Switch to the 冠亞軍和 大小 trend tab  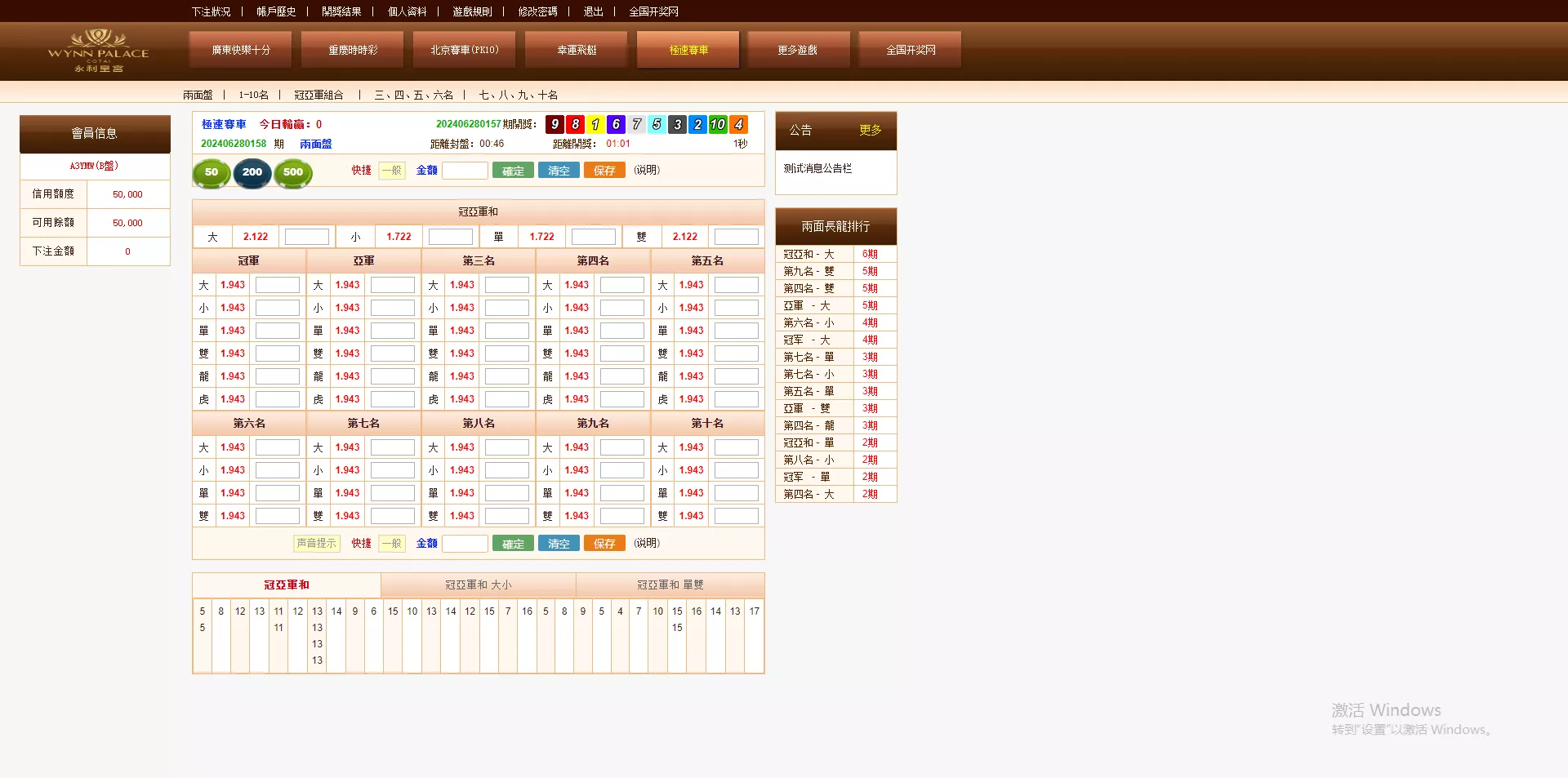tap(478, 585)
